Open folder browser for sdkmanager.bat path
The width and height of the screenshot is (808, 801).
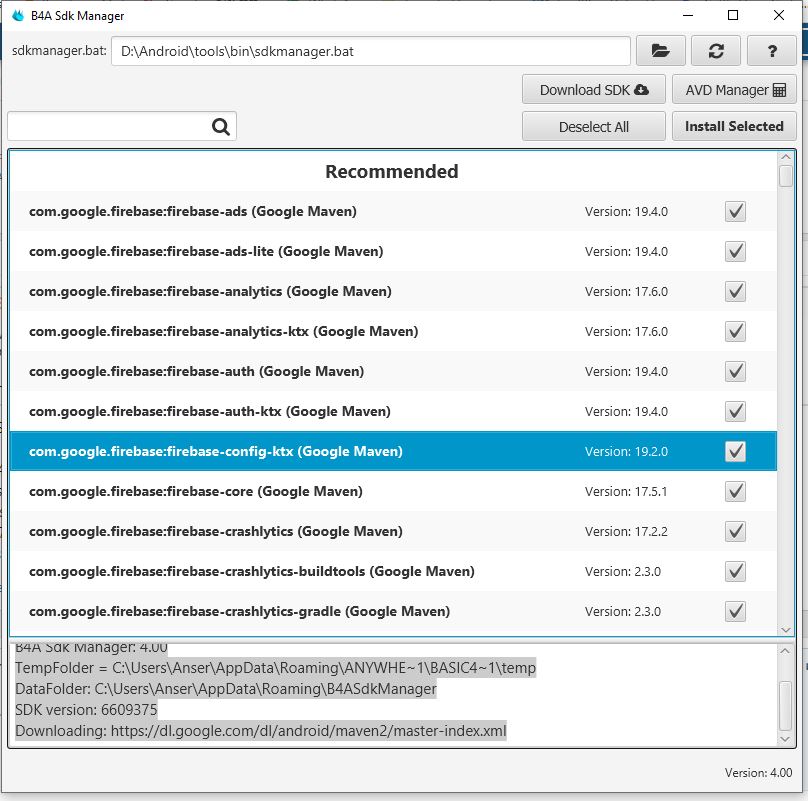click(x=661, y=51)
